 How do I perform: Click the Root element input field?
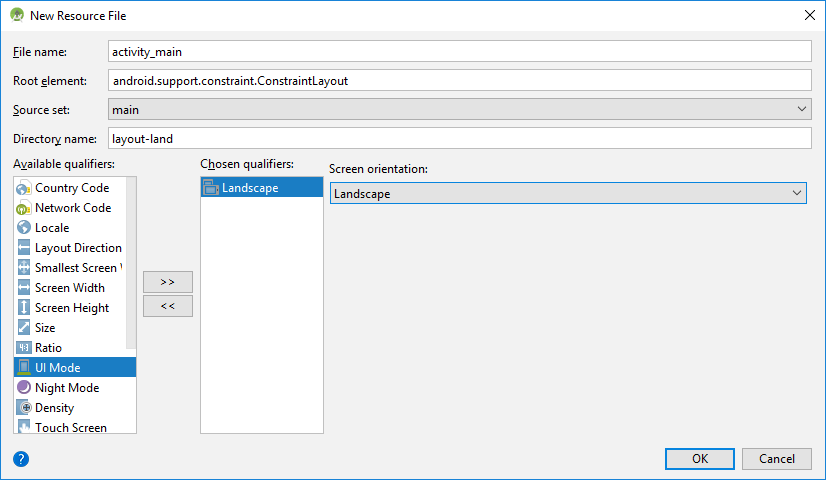pyautogui.click(x=459, y=80)
